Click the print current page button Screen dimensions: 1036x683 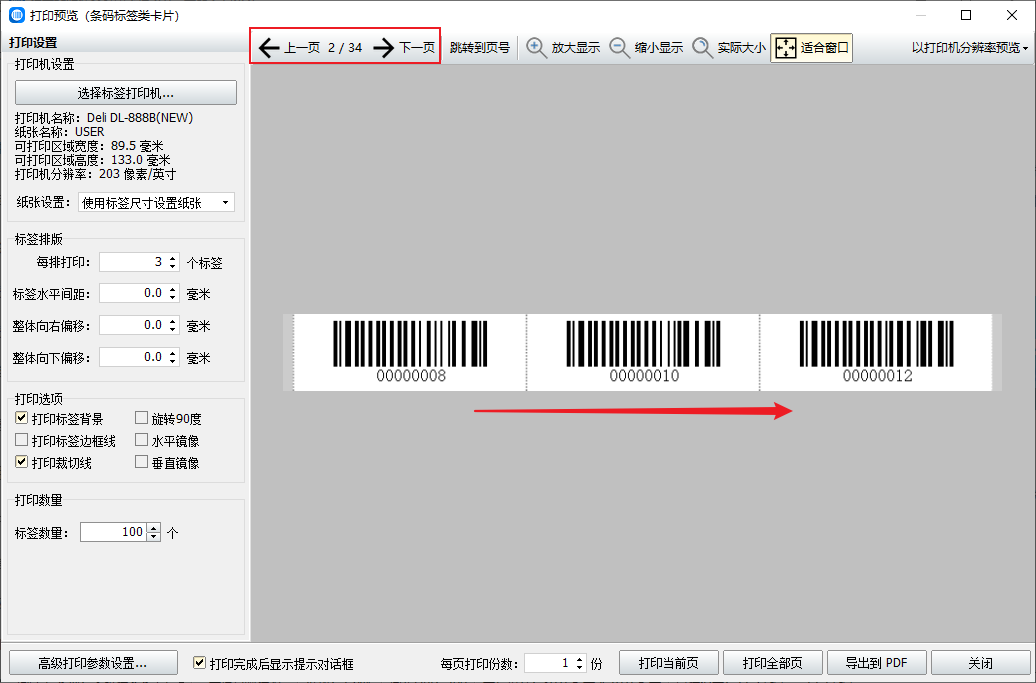tap(669, 663)
